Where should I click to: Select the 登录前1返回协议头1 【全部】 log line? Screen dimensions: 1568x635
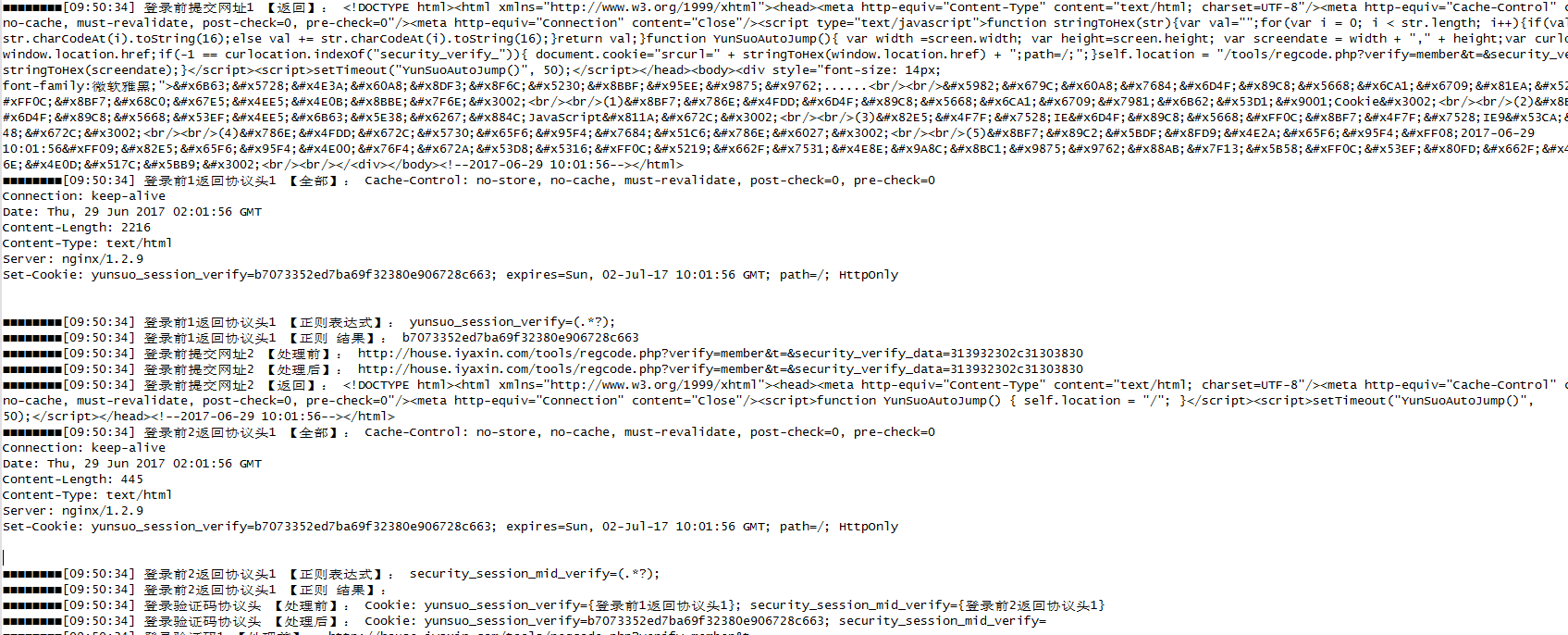(469, 181)
